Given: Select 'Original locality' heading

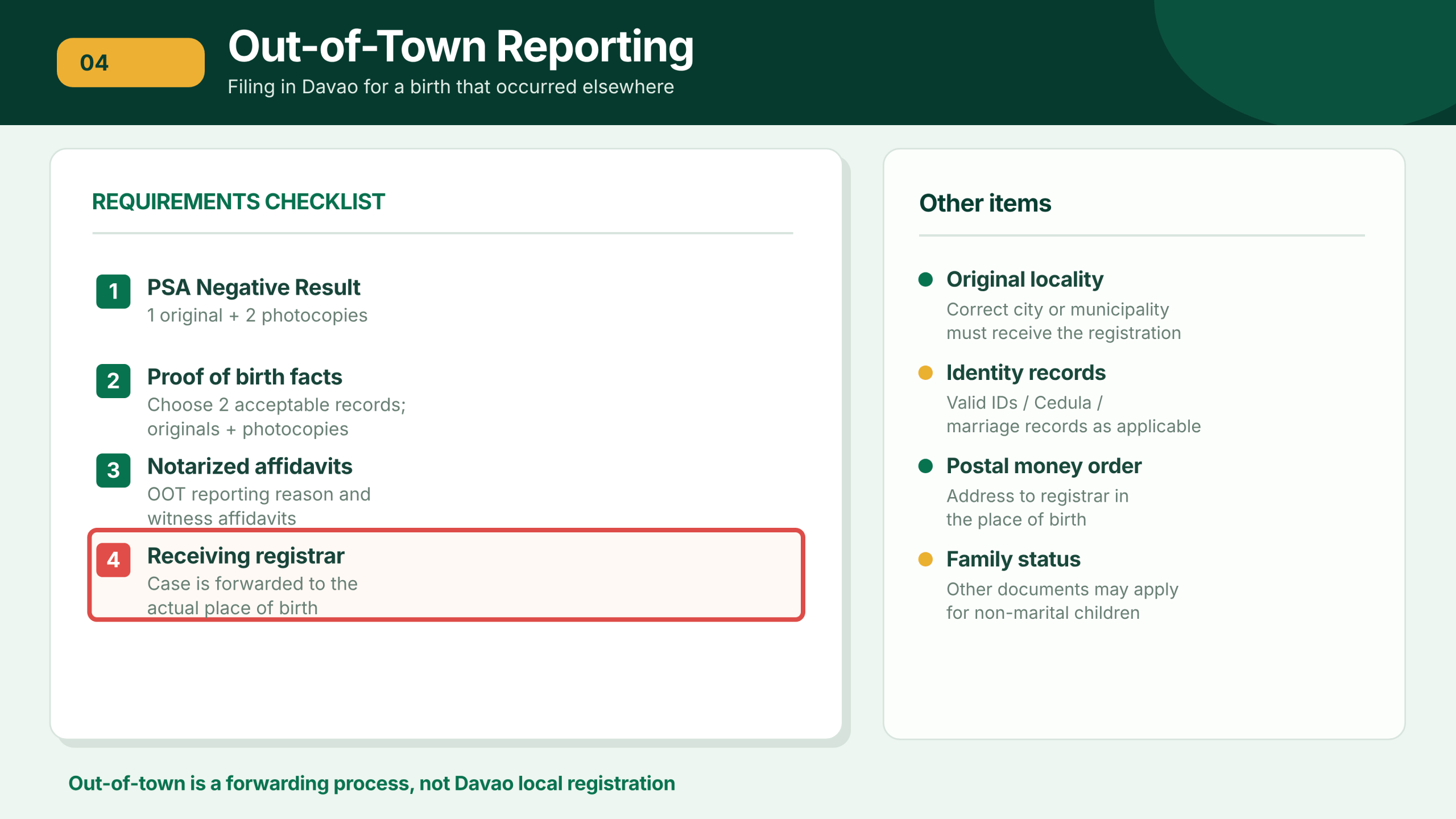Looking at the screenshot, I should tap(1025, 279).
